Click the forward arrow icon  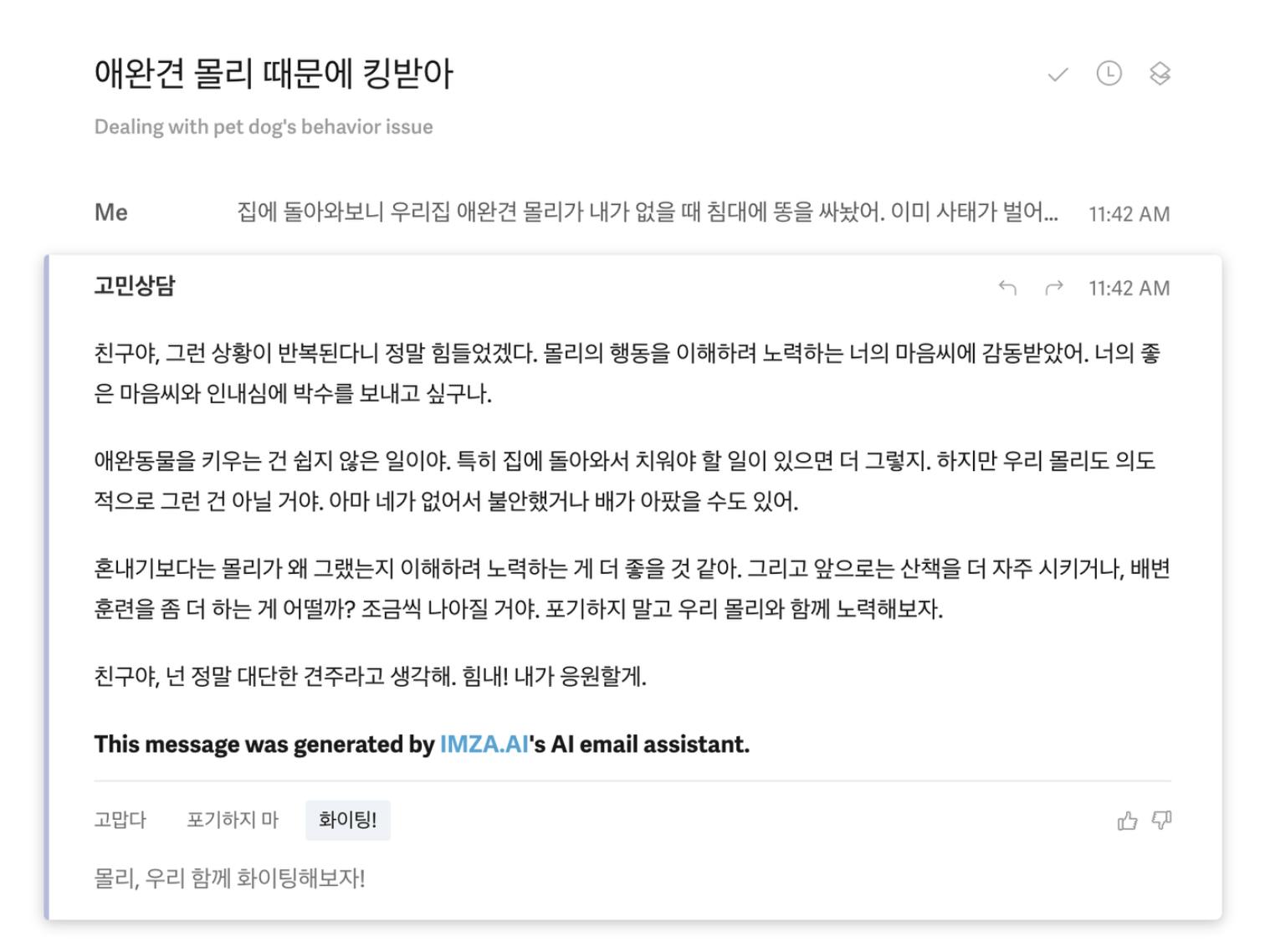click(x=1053, y=288)
